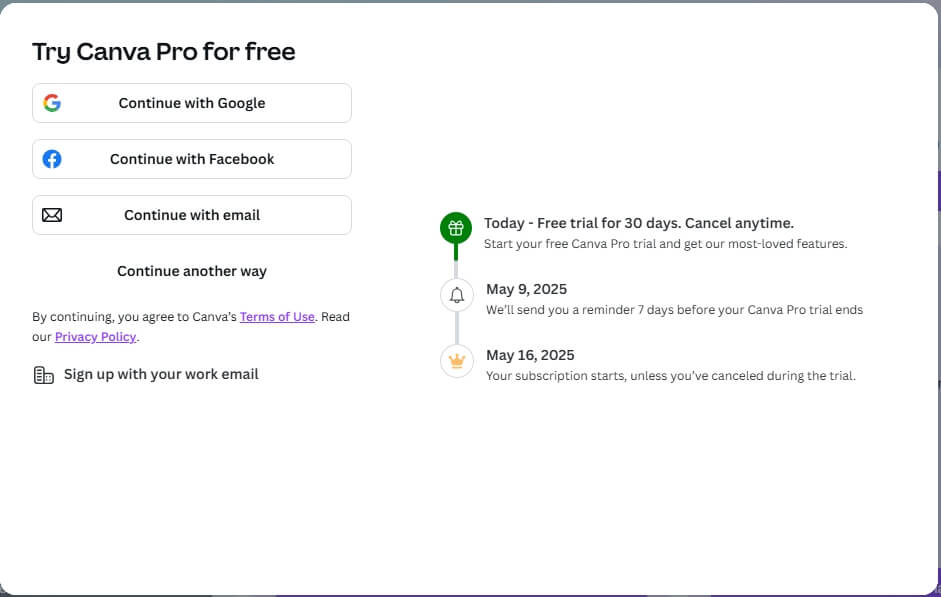Click the Facebook logo icon

(52, 159)
